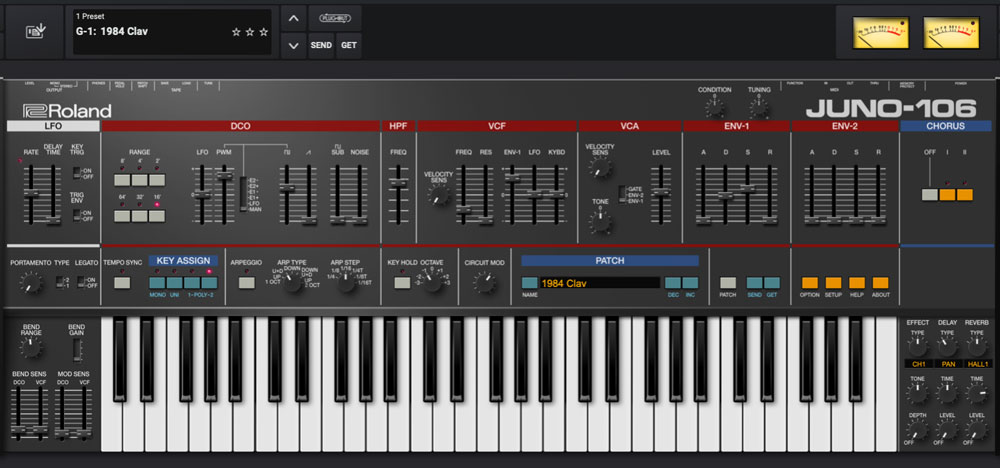
Task: Click the SETUP button
Action: (x=834, y=283)
